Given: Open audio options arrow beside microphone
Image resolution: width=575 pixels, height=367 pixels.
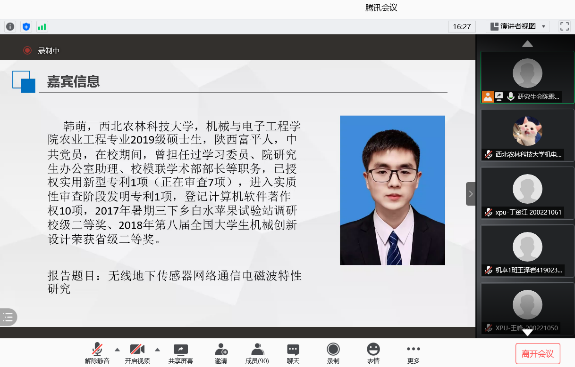Looking at the screenshot, I should [117, 350].
